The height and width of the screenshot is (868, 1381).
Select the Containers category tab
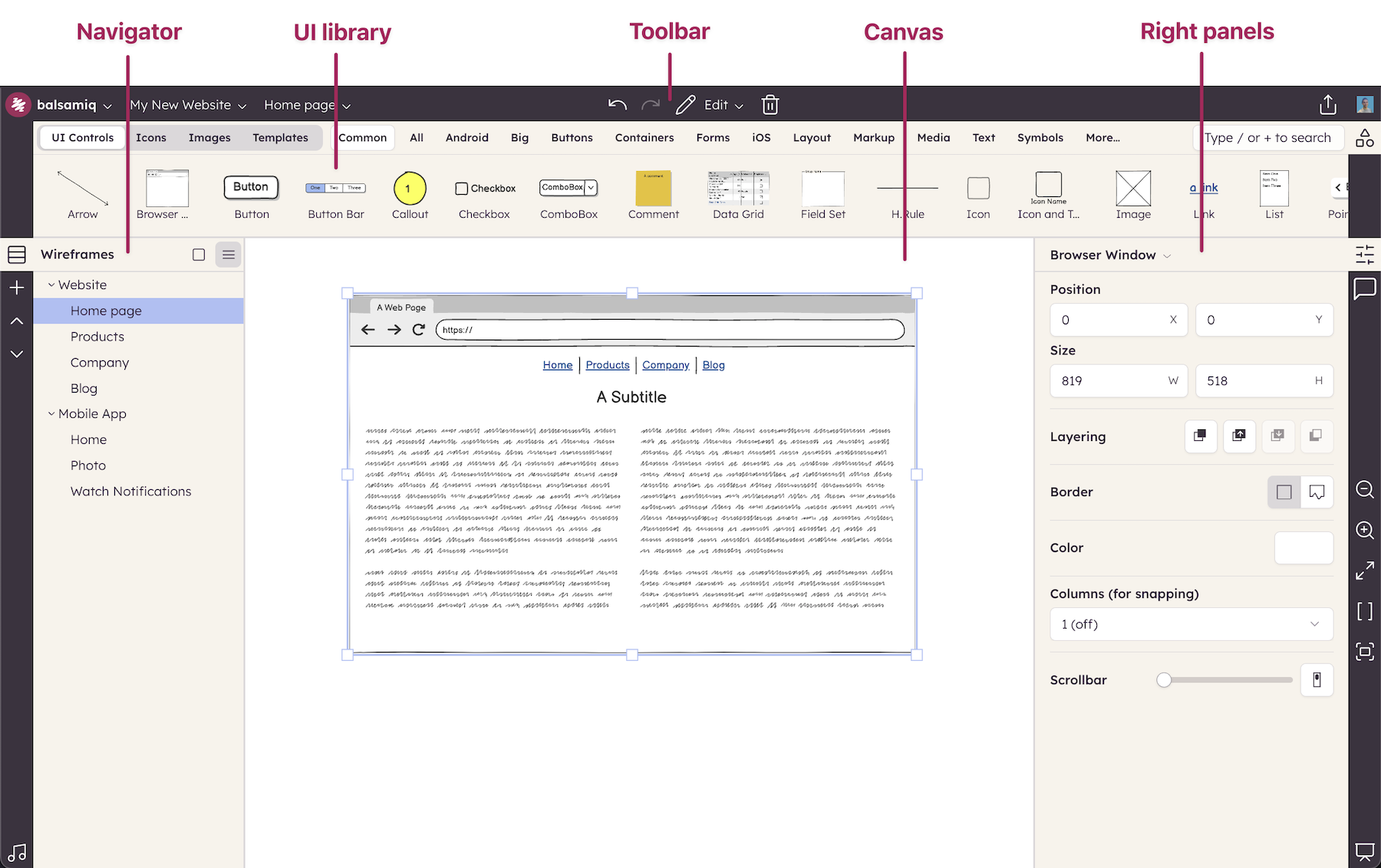(644, 138)
